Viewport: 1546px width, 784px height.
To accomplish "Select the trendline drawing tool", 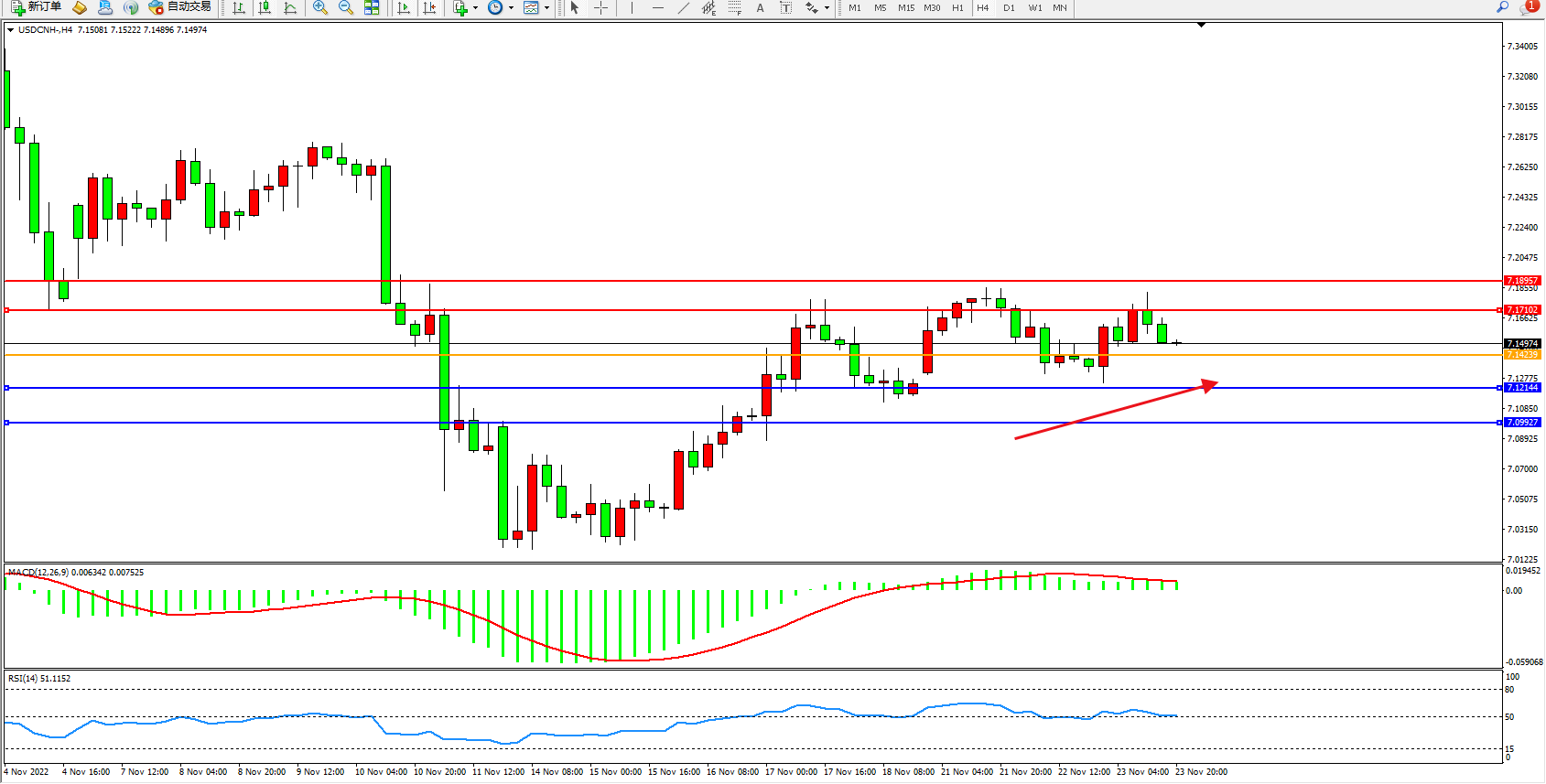I will (684, 8).
